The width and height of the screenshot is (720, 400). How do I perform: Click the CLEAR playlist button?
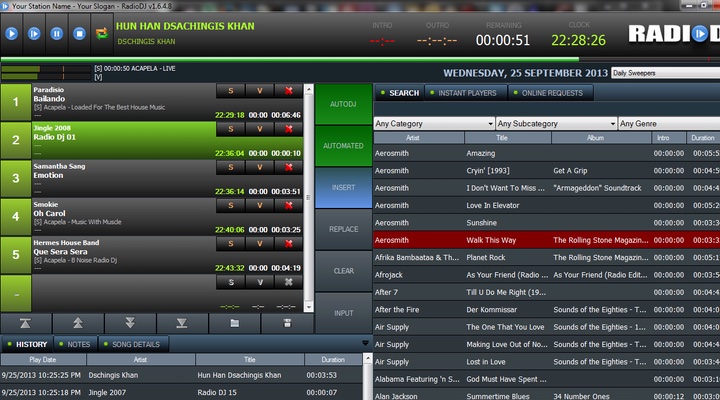coord(343,271)
